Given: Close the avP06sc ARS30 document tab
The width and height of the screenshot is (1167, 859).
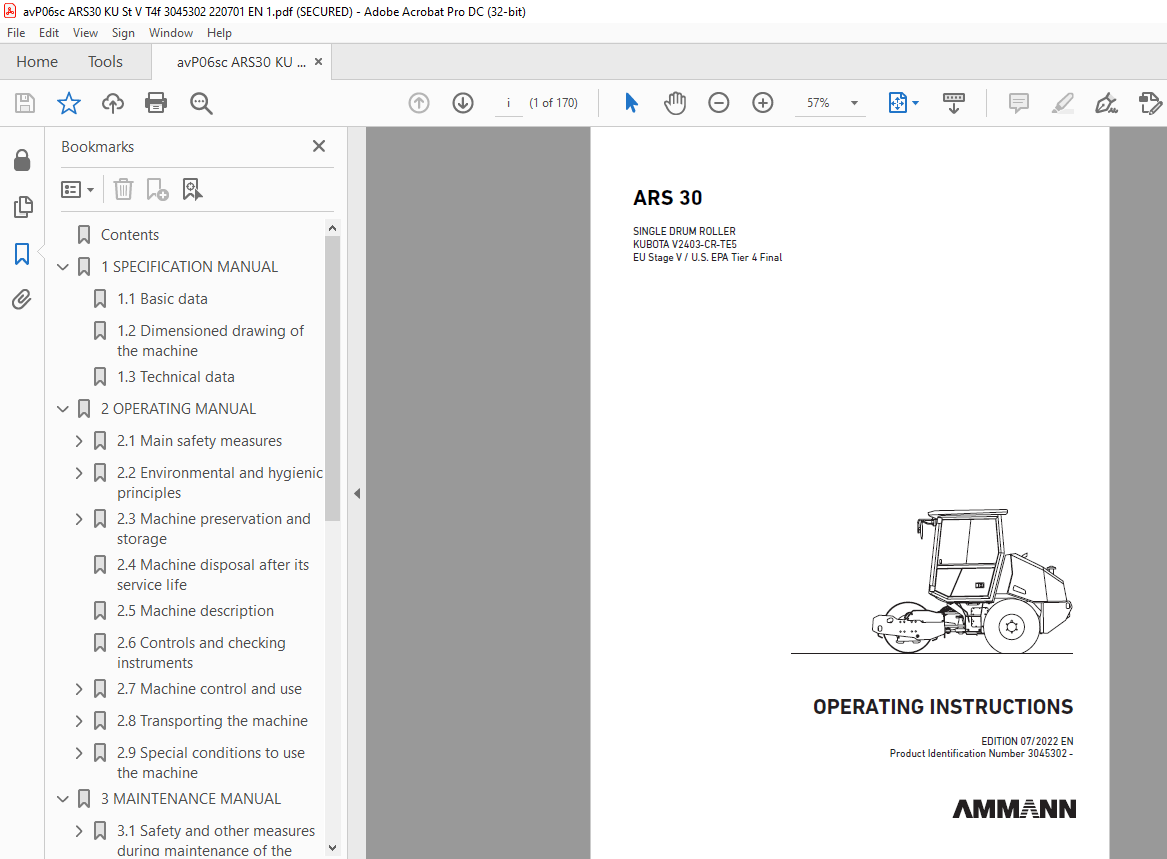Looking at the screenshot, I should pyautogui.click(x=319, y=62).
